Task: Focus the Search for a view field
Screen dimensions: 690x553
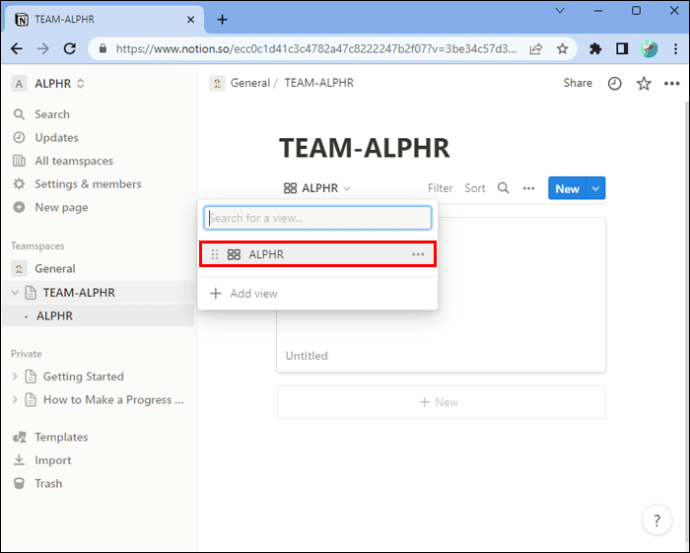Action: tap(318, 218)
